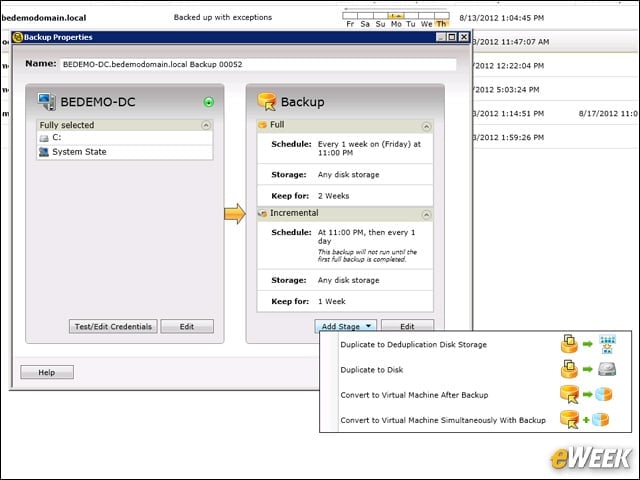Click 'Backed up with exceptions' status in background list
Screen dimensions: 640x480
click(223, 17)
